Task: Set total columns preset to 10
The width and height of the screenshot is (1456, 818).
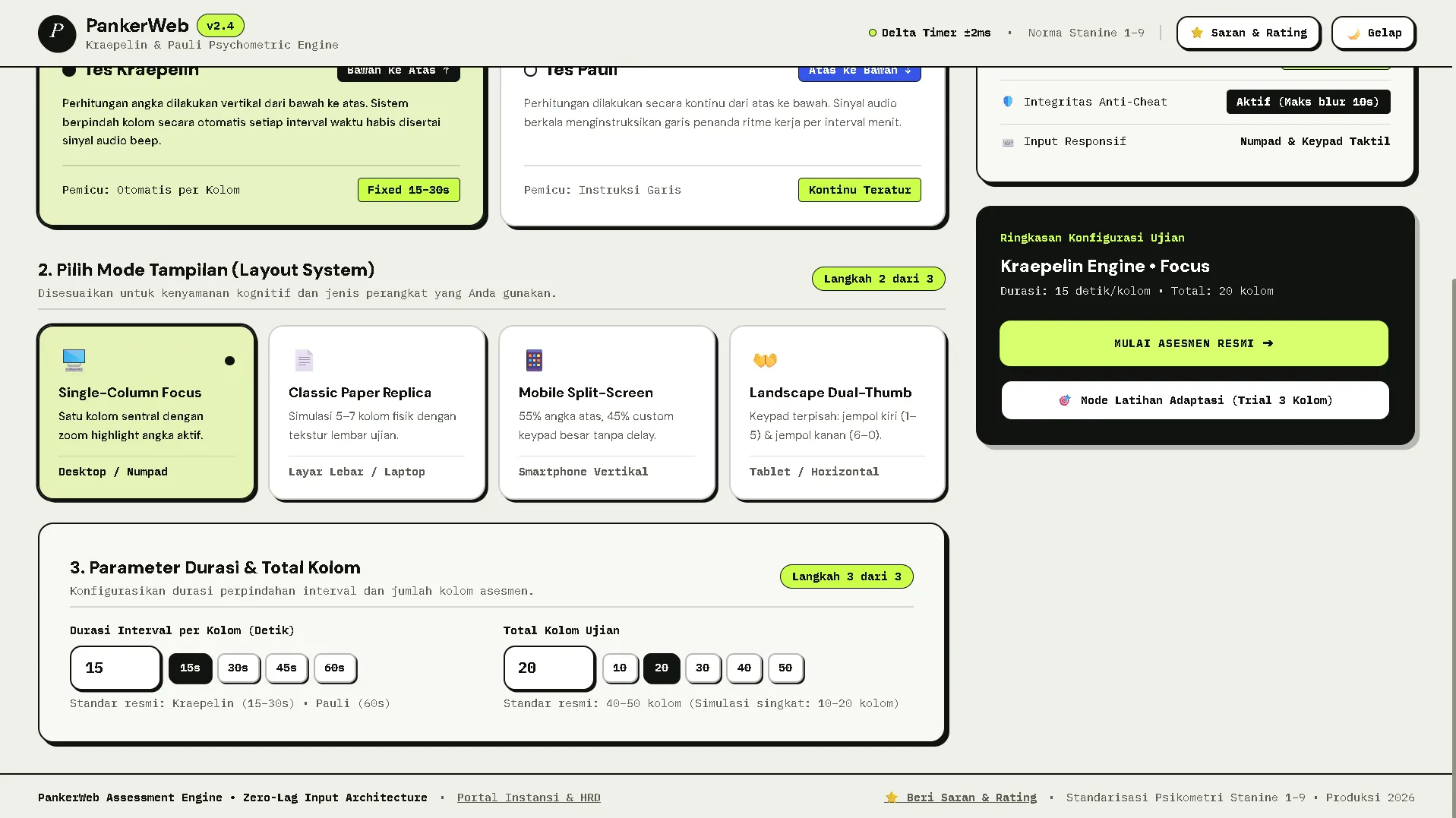Action: click(620, 668)
